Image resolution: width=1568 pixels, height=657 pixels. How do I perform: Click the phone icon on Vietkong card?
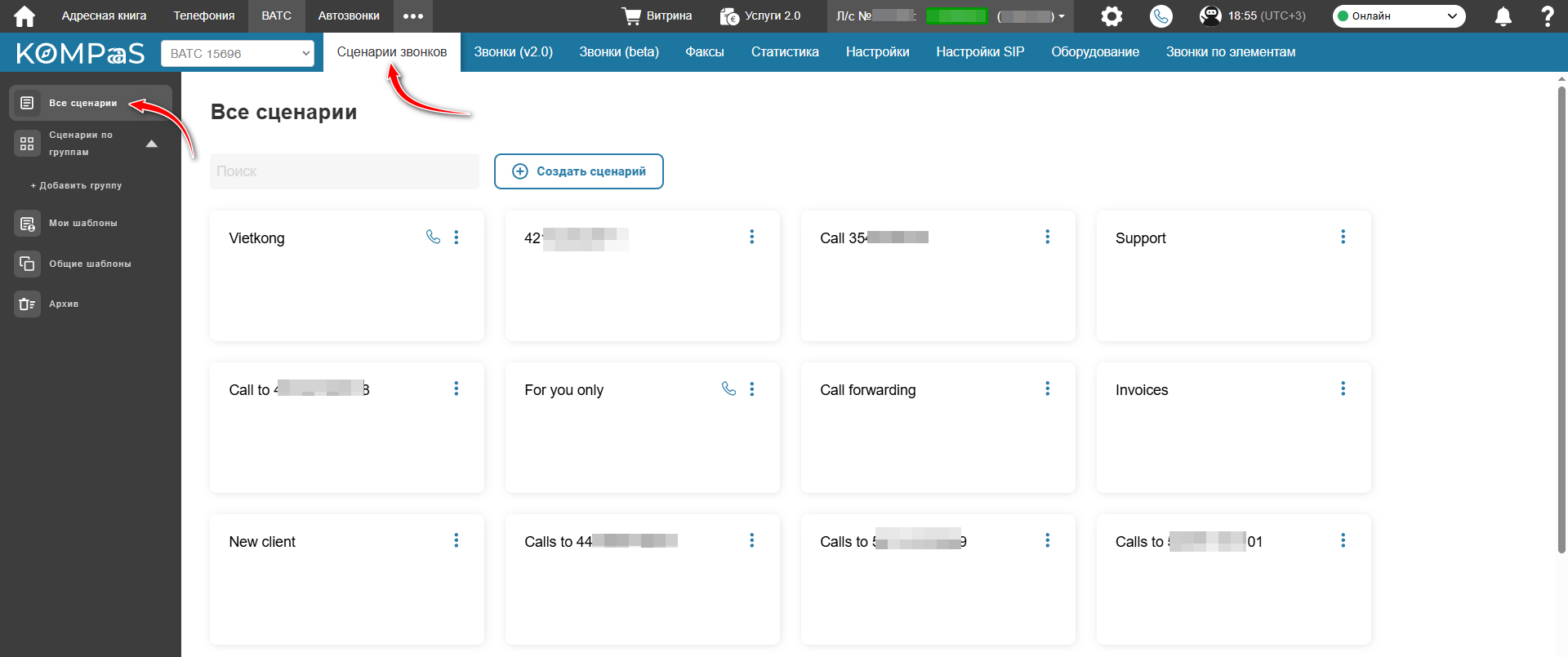point(433,237)
